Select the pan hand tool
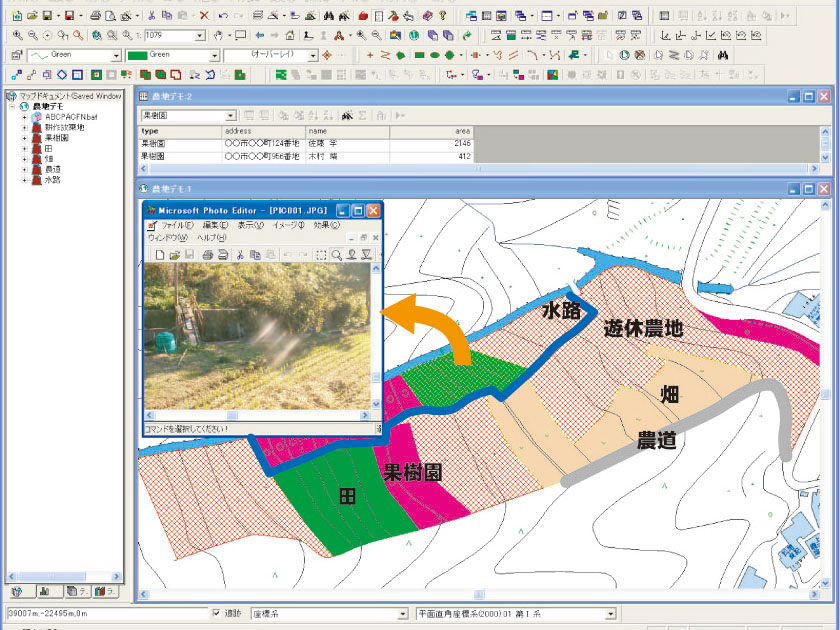The height and width of the screenshot is (630, 840). point(218,35)
